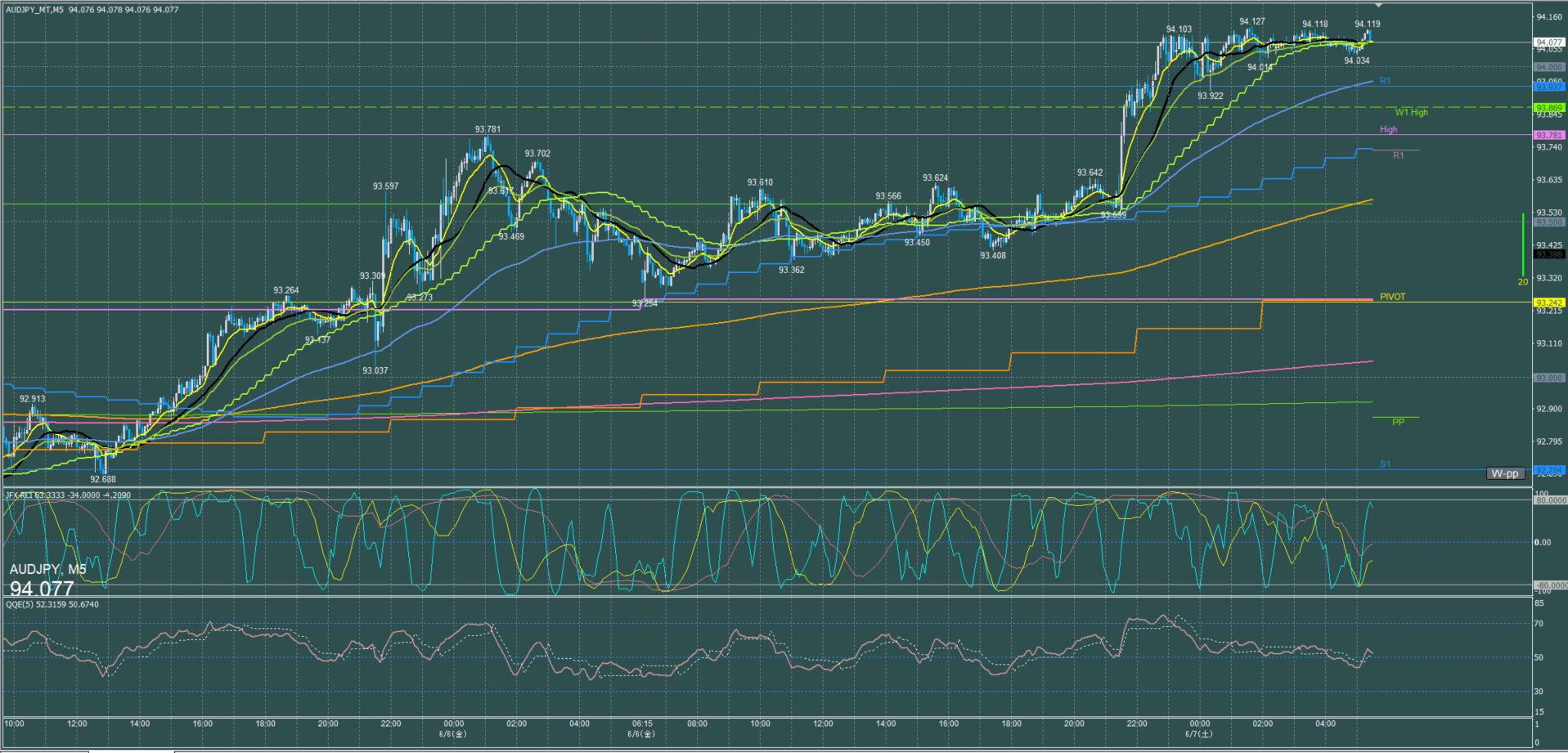Click the white 94.077 current price tag

(x=1549, y=42)
